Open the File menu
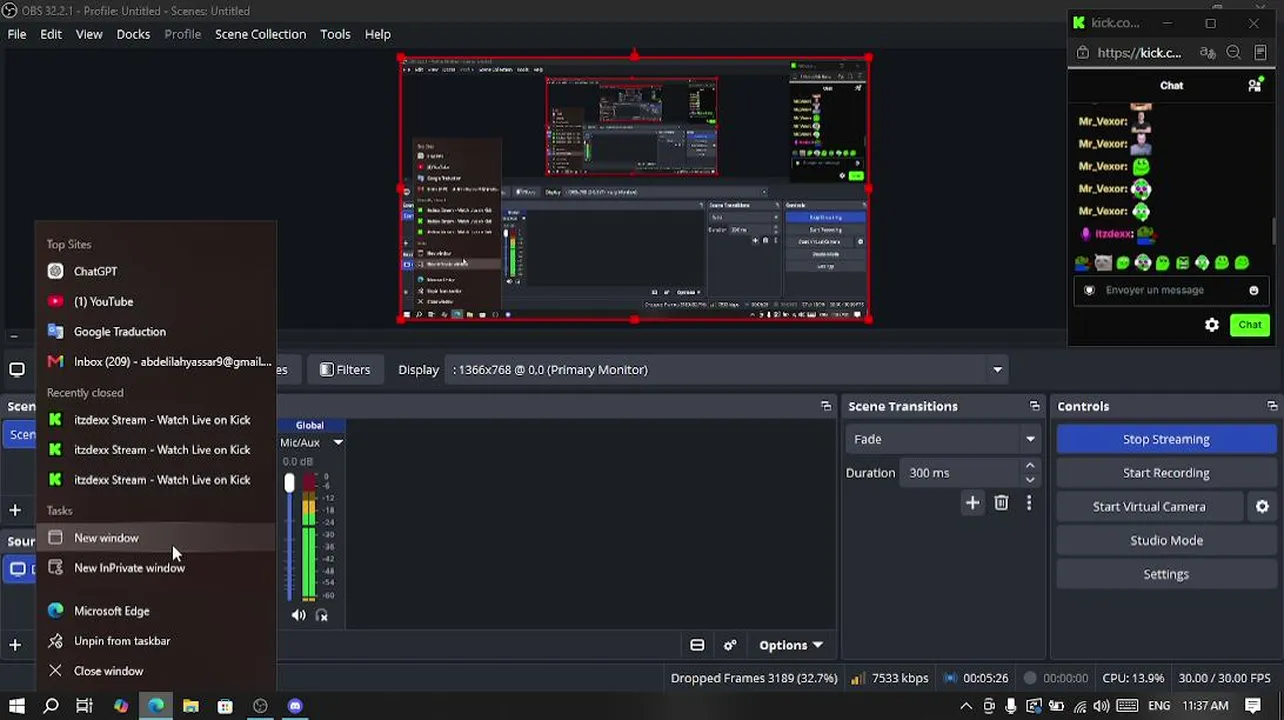 pos(17,34)
